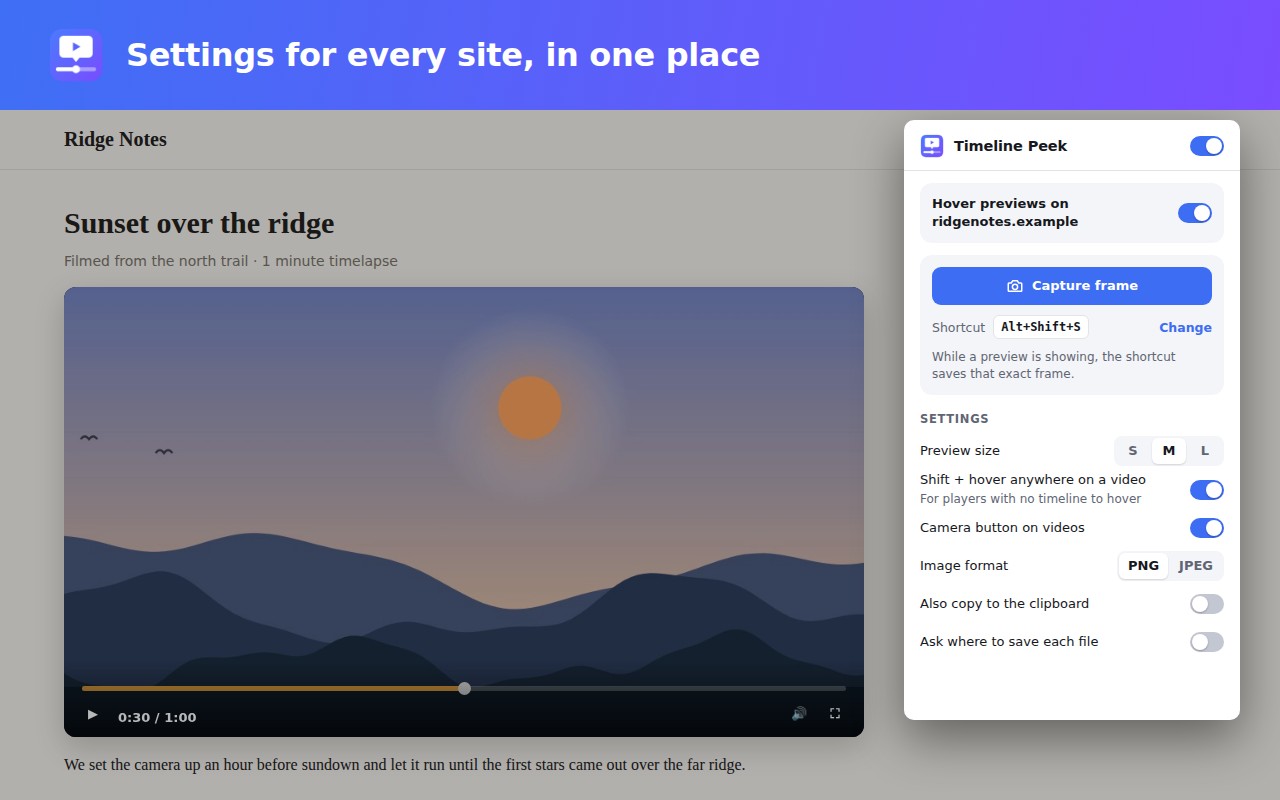Set preview size to M

1169,451
